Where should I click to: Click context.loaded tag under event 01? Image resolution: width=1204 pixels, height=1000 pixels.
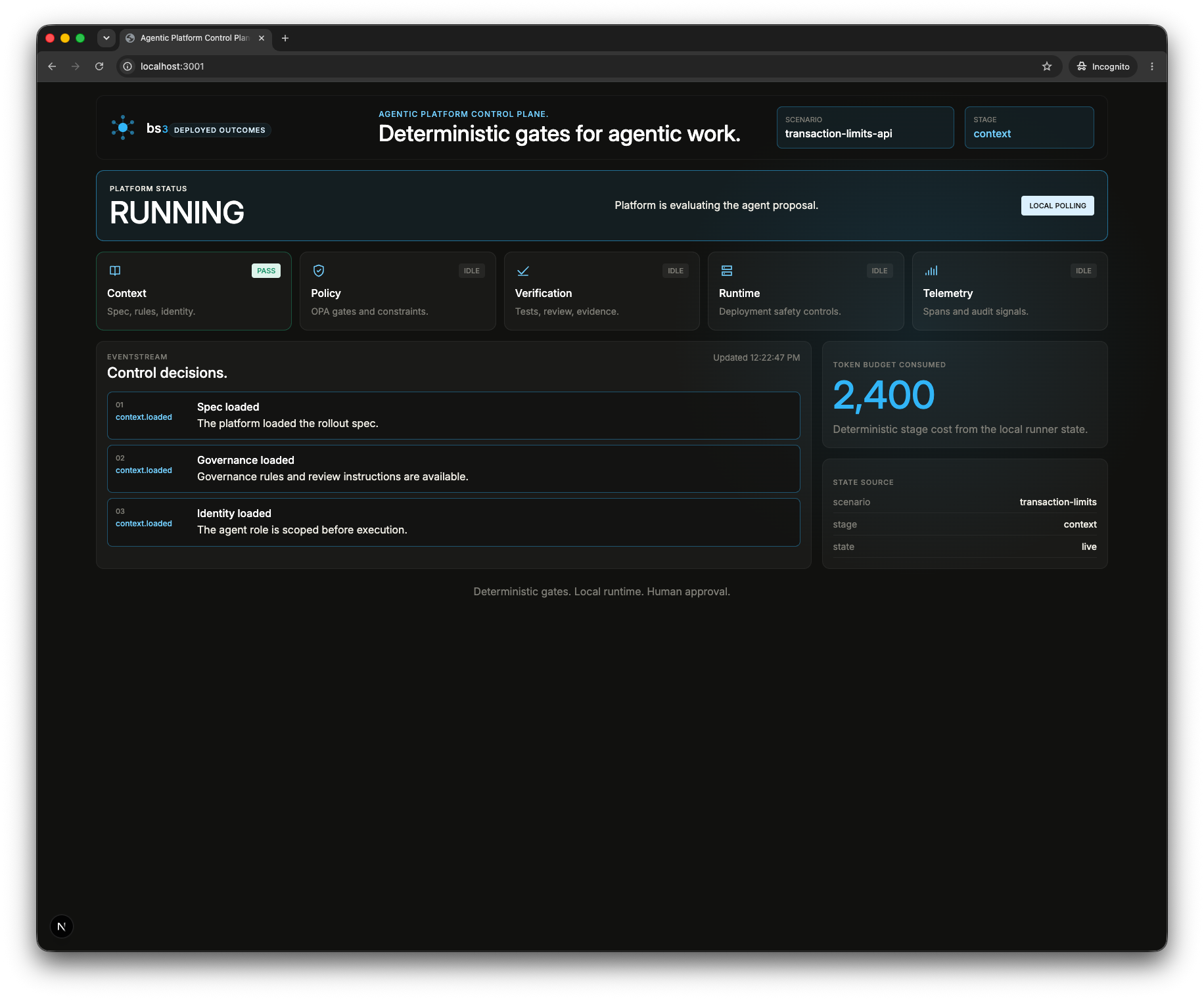(144, 417)
